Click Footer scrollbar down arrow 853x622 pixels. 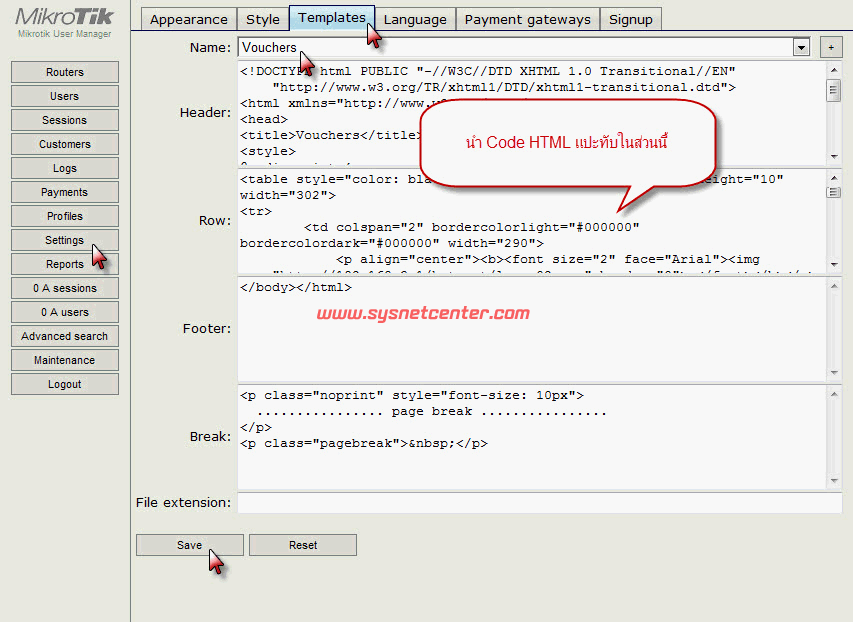tap(834, 373)
